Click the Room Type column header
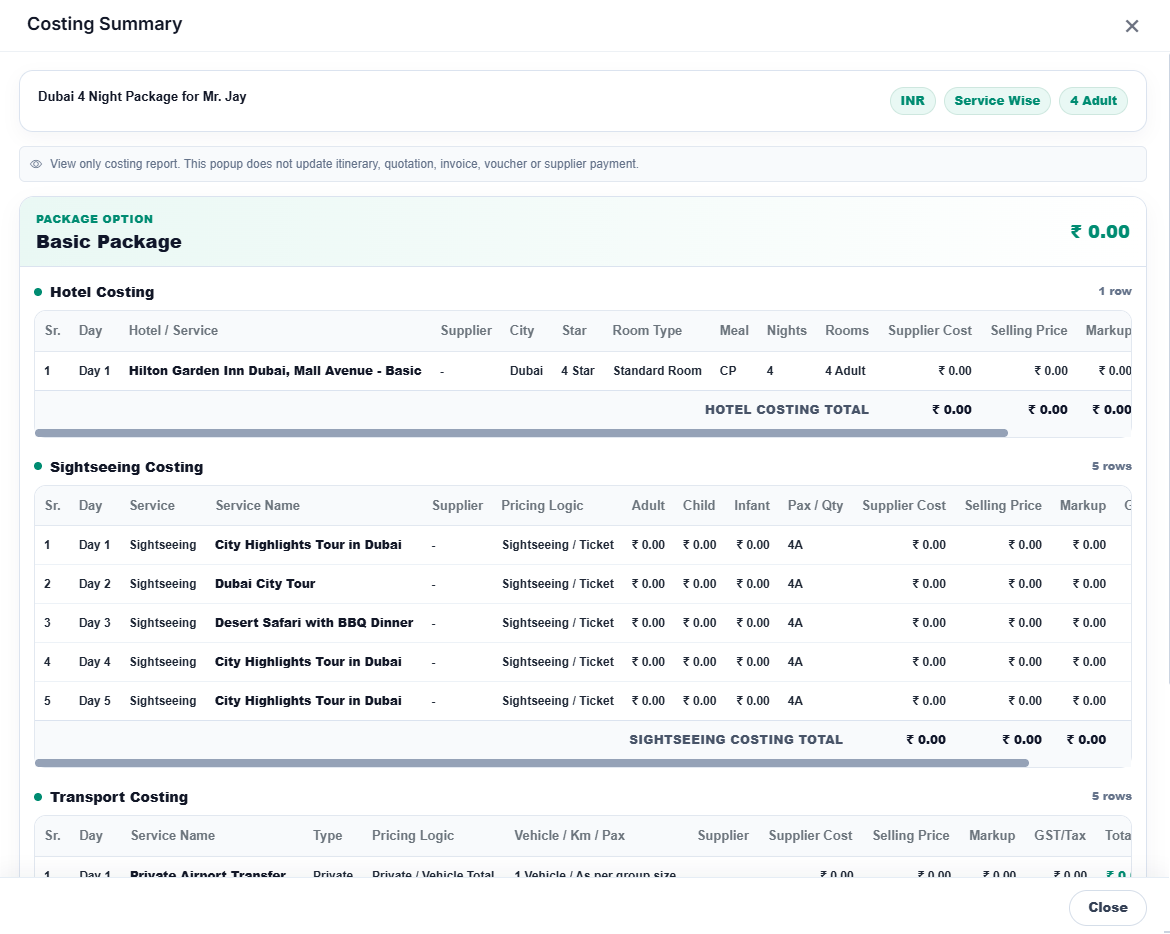1170x934 pixels. pos(647,330)
